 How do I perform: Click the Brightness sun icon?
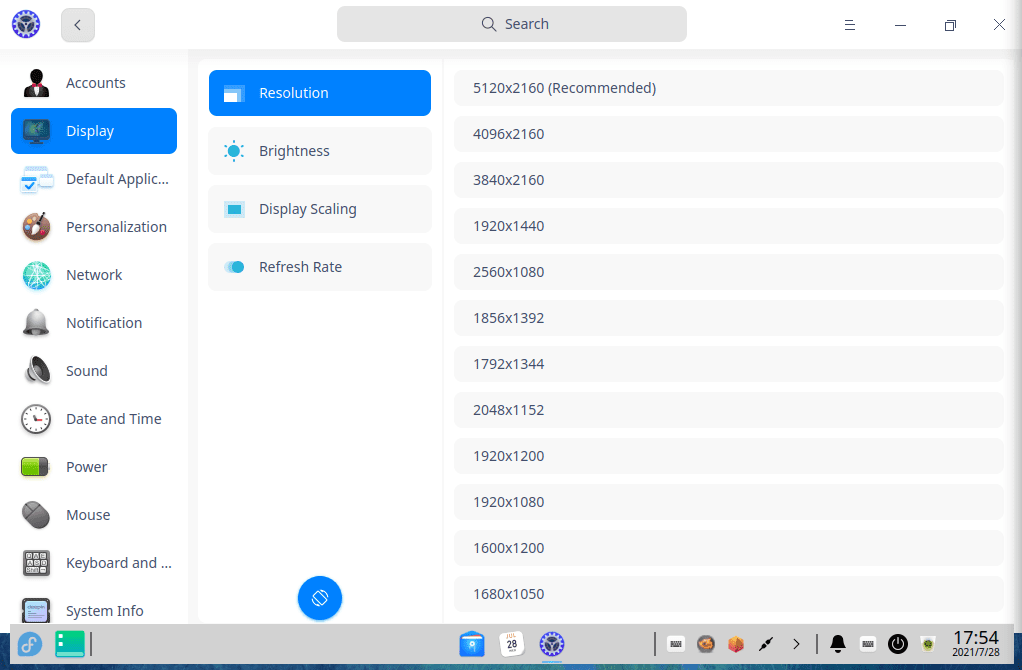233,151
